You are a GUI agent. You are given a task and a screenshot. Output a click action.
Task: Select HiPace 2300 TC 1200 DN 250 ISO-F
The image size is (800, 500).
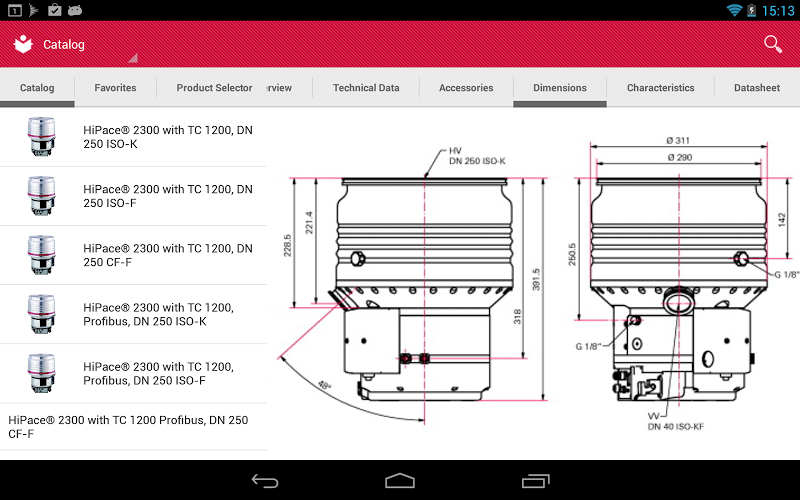click(x=133, y=196)
